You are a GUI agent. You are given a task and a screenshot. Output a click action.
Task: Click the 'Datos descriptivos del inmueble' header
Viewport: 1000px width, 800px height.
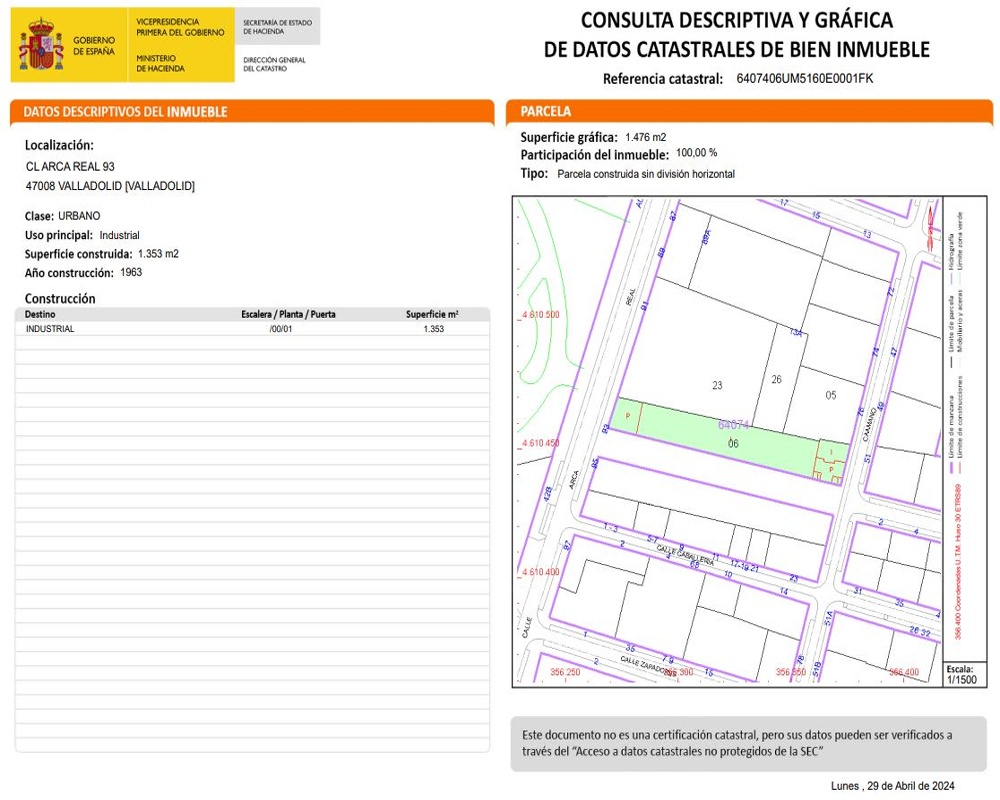[252, 112]
